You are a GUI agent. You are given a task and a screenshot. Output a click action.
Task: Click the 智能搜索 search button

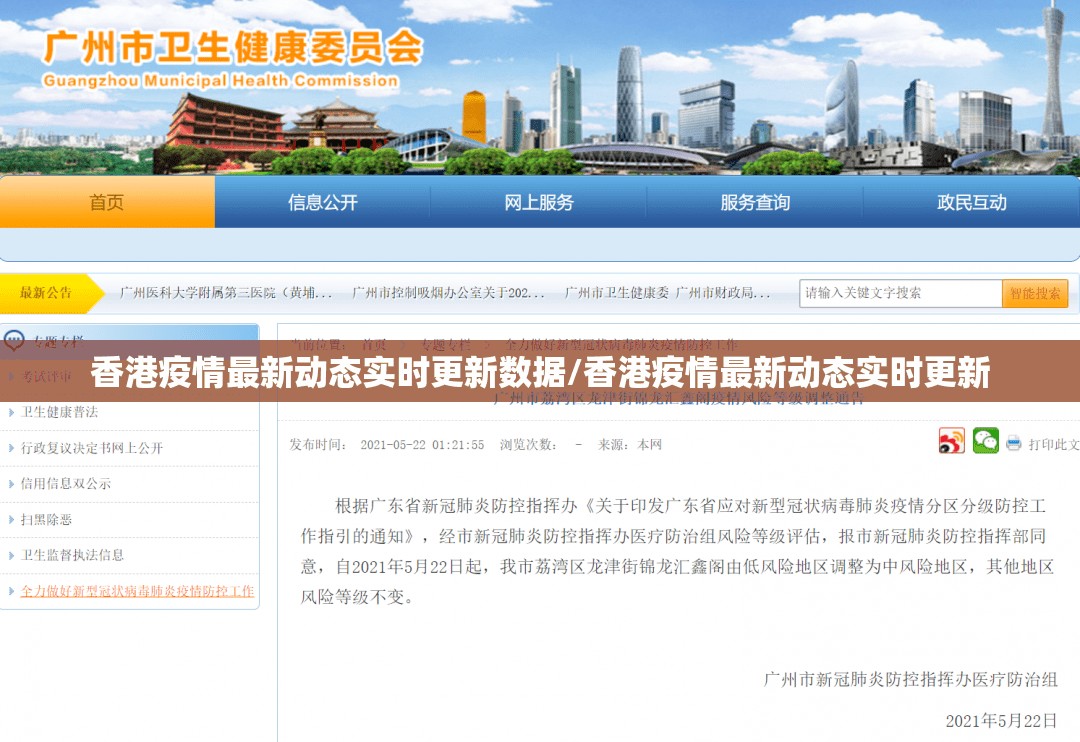coord(1035,293)
